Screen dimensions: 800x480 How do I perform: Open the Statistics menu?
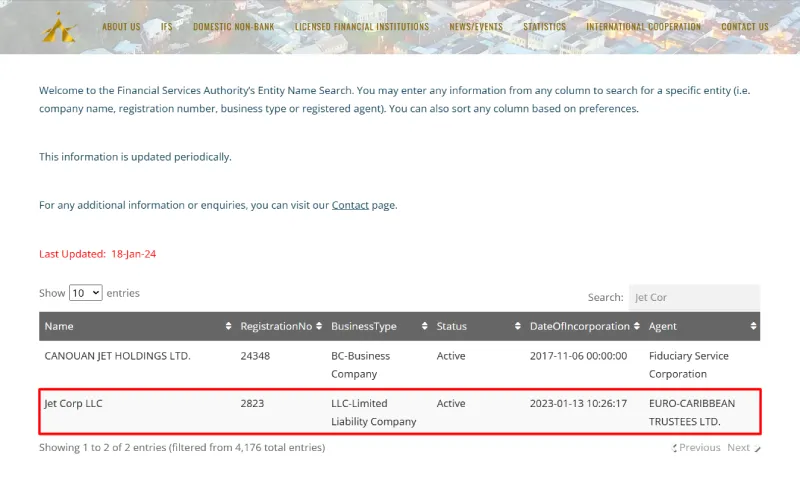click(x=544, y=27)
